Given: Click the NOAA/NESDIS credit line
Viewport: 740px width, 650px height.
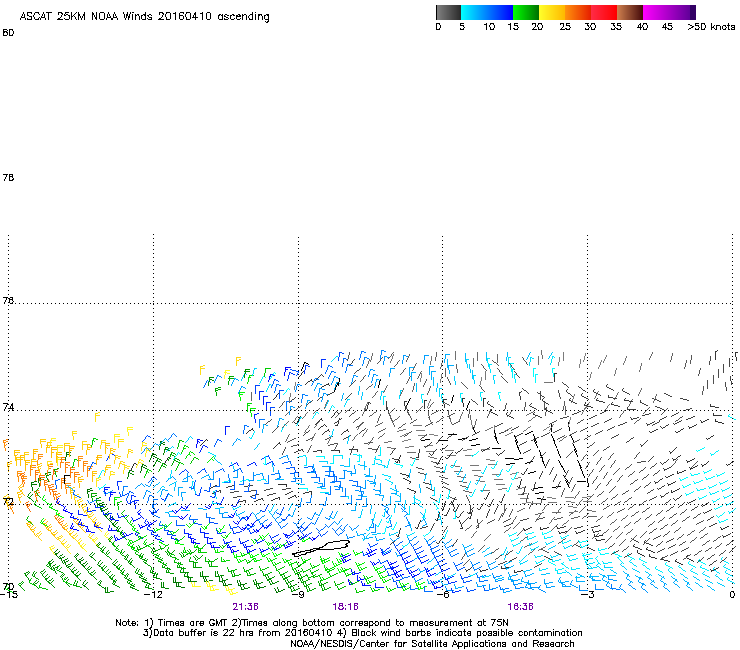Looking at the screenshot, I should (432, 644).
